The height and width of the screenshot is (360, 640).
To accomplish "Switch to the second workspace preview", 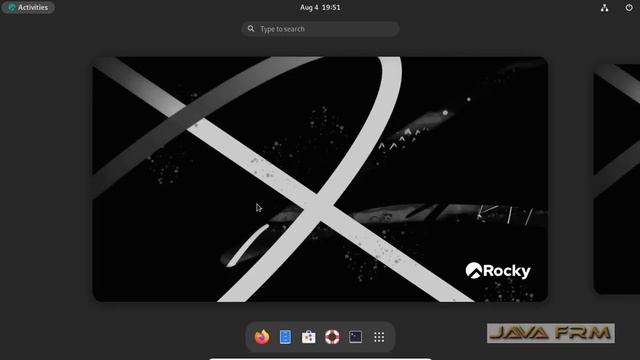I will (617, 179).
